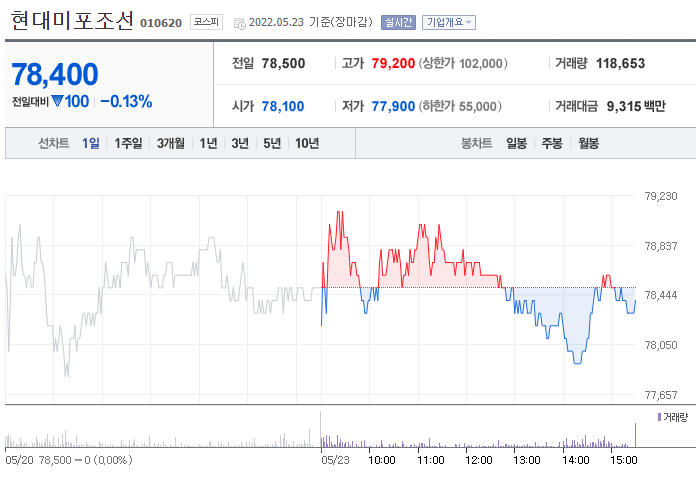Click the 코스피 market badge
Image resolution: width=696 pixels, height=479 pixels.
(206, 22)
